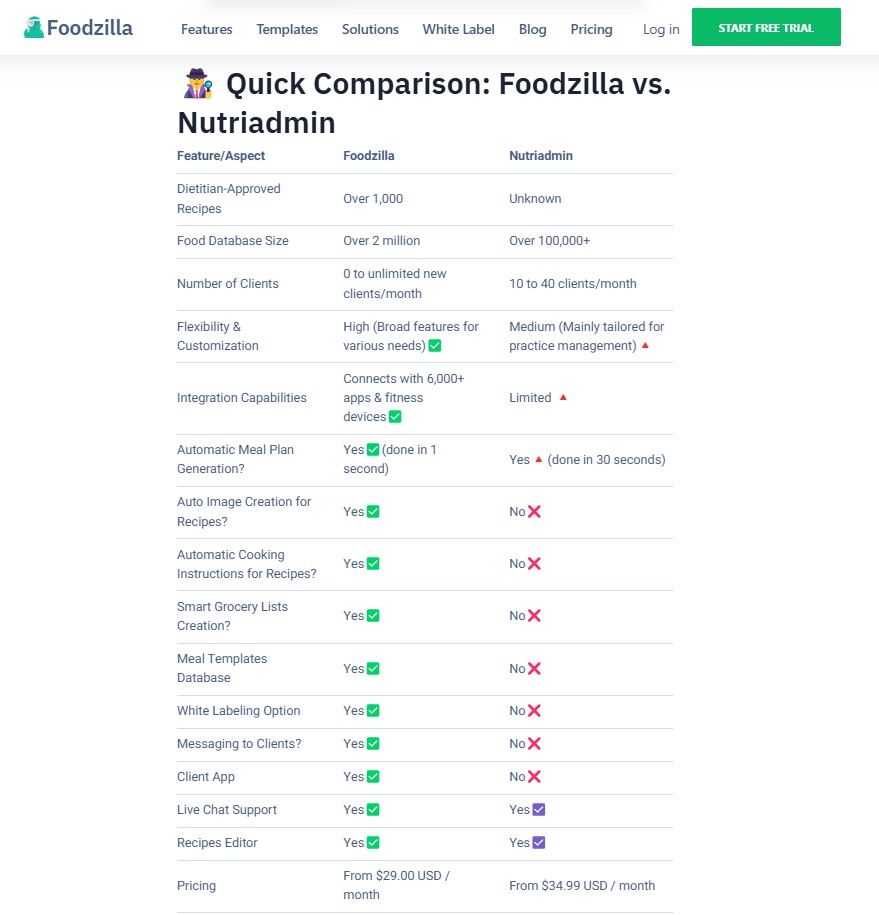
Task: Click the red X in Auto Image Creation row
Action: point(534,512)
